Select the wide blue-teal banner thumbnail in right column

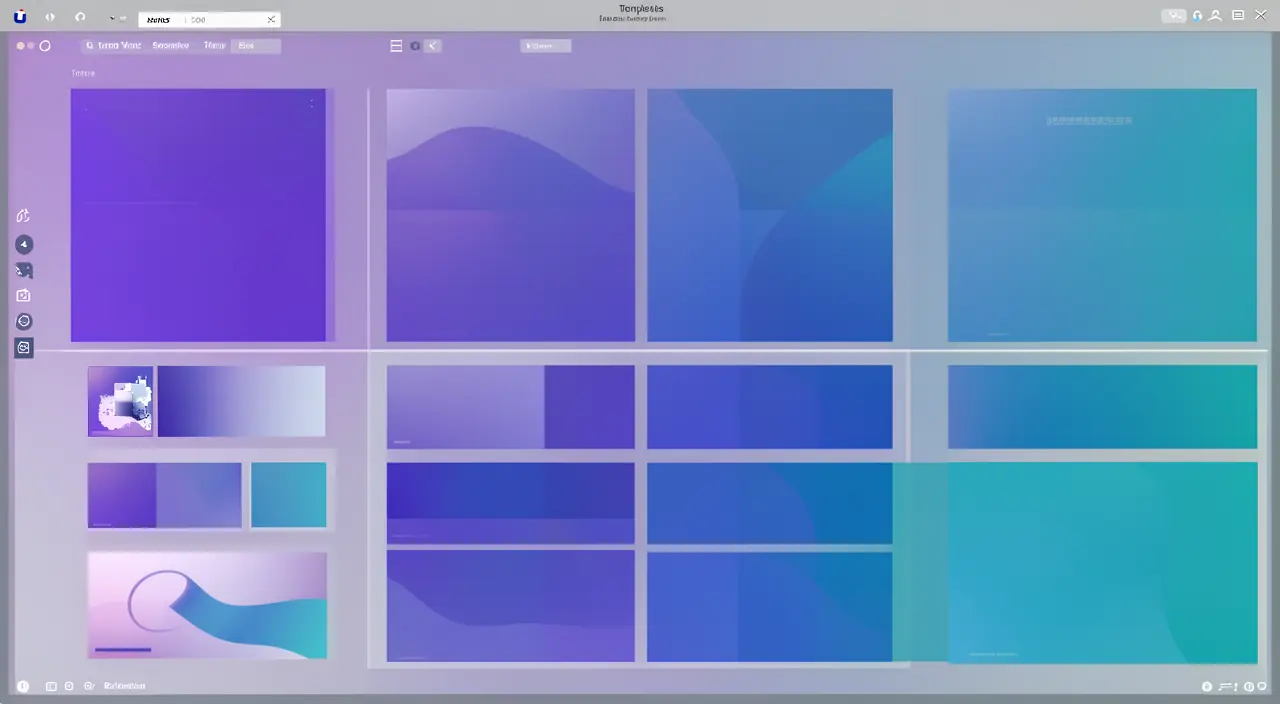coord(1102,407)
